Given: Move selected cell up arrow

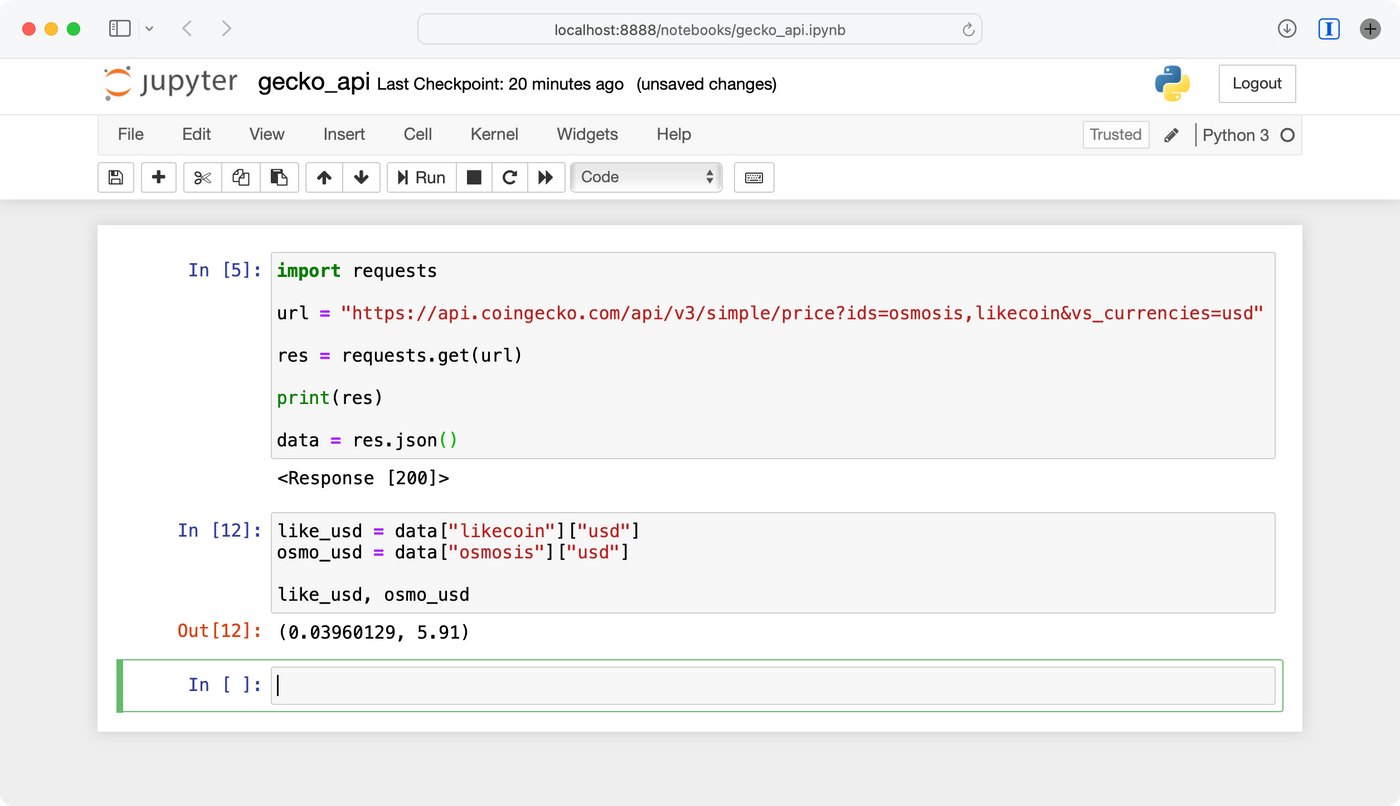Looking at the screenshot, I should click(324, 177).
